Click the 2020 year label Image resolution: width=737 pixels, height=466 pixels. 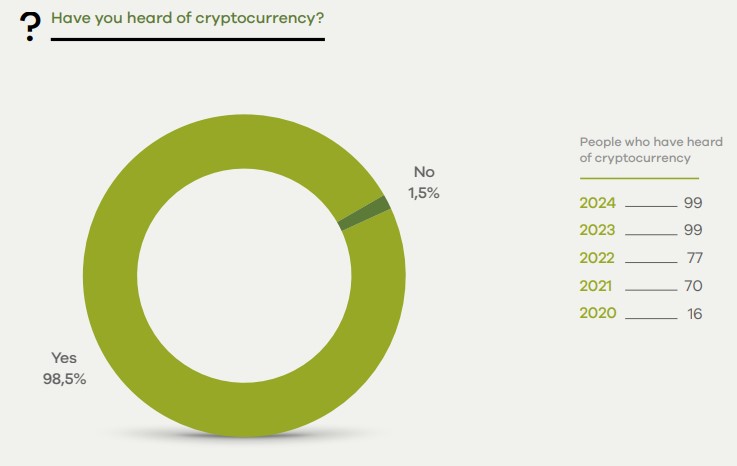click(x=598, y=314)
